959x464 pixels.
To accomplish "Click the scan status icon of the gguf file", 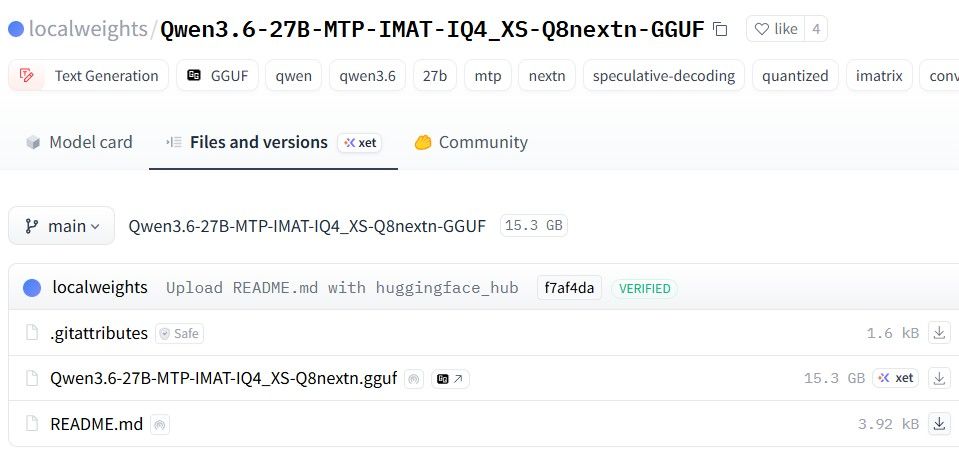I will 414,379.
